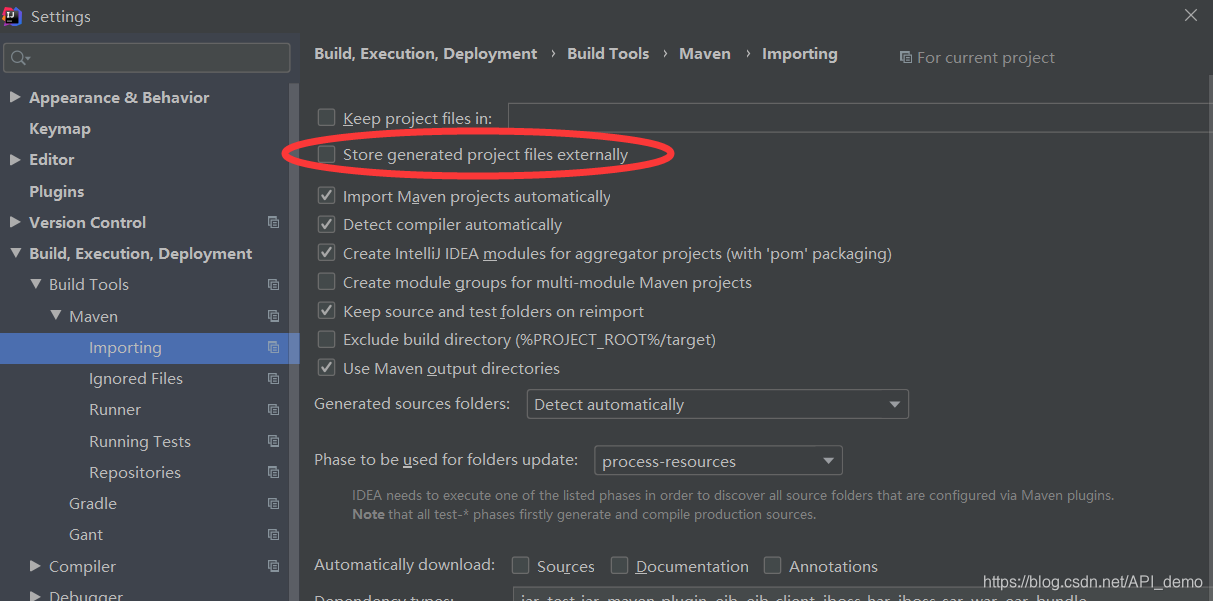
Task: Open Ignored Files settings page
Action: 136,379
